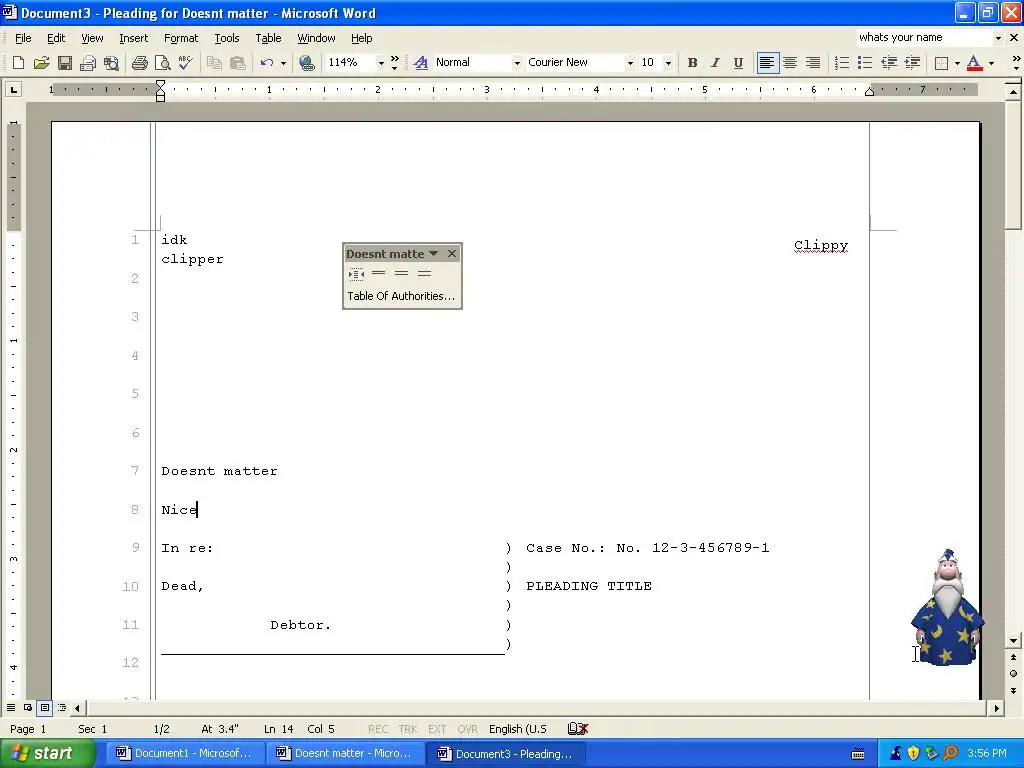Apply outside border to the paragraph
This screenshot has width=1024, height=768.
[941, 63]
